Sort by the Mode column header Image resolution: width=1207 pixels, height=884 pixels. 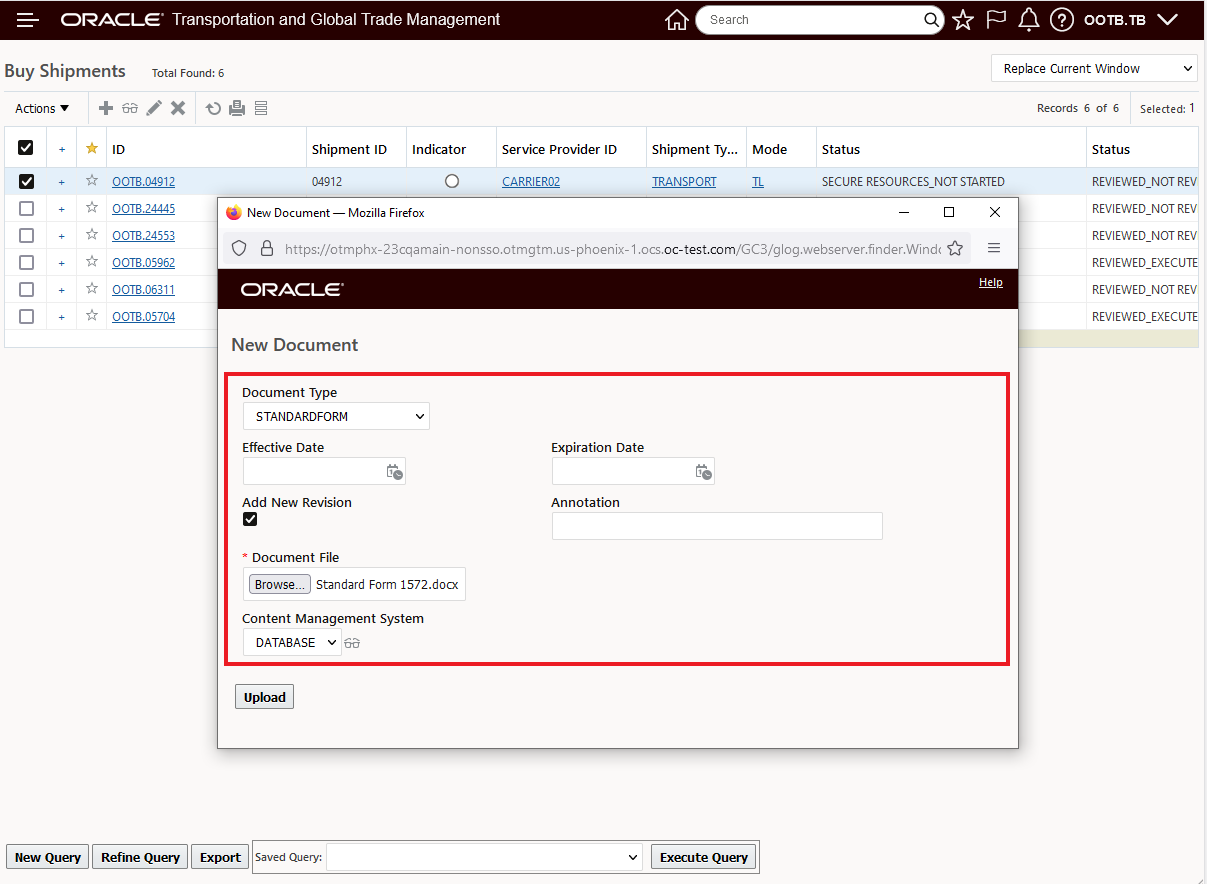click(x=769, y=149)
